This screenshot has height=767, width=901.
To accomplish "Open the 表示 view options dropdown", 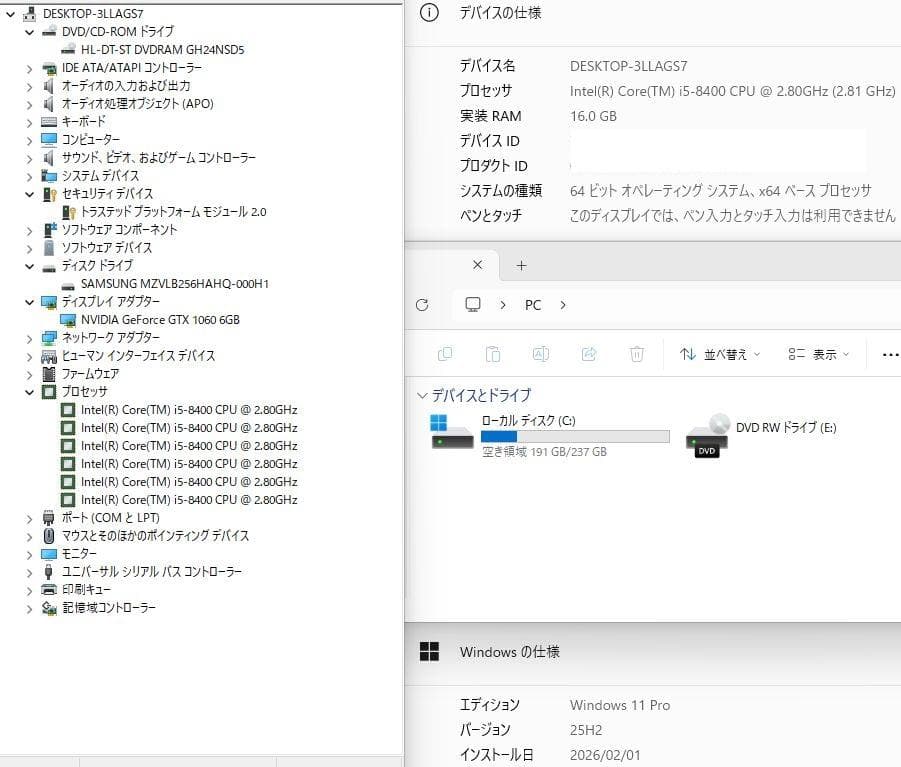I will (820, 354).
